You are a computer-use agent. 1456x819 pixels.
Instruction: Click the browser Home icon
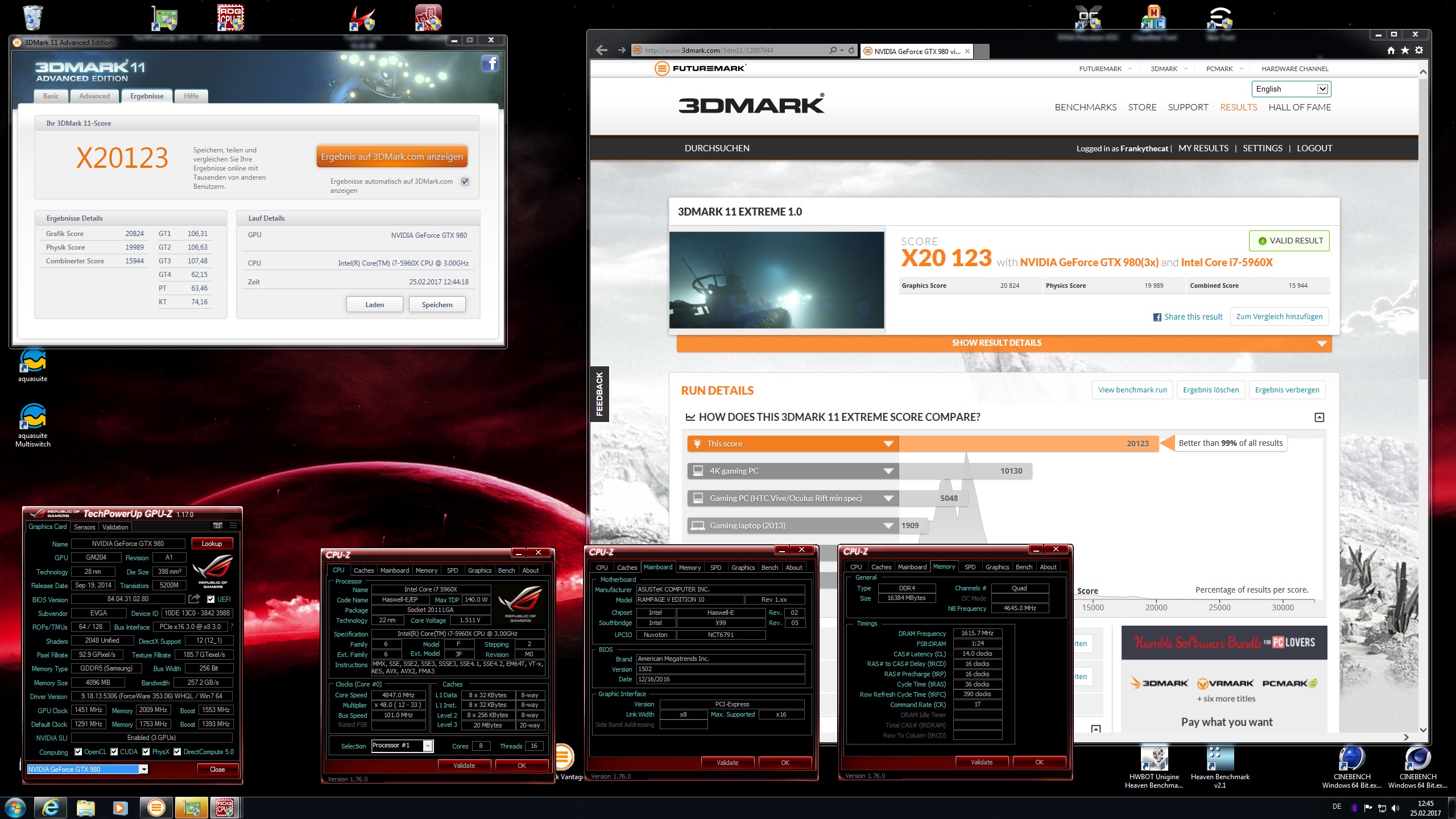point(1391,51)
